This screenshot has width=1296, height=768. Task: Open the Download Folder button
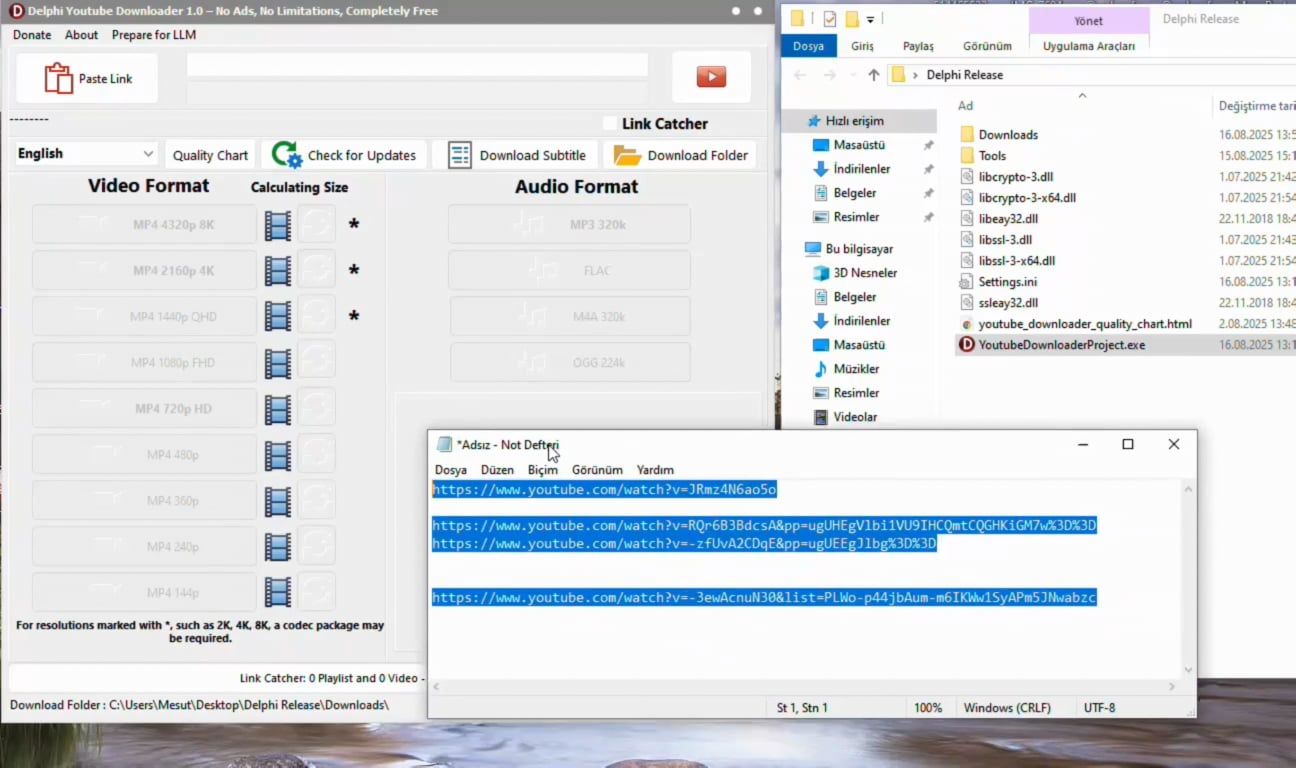pyautogui.click(x=680, y=155)
